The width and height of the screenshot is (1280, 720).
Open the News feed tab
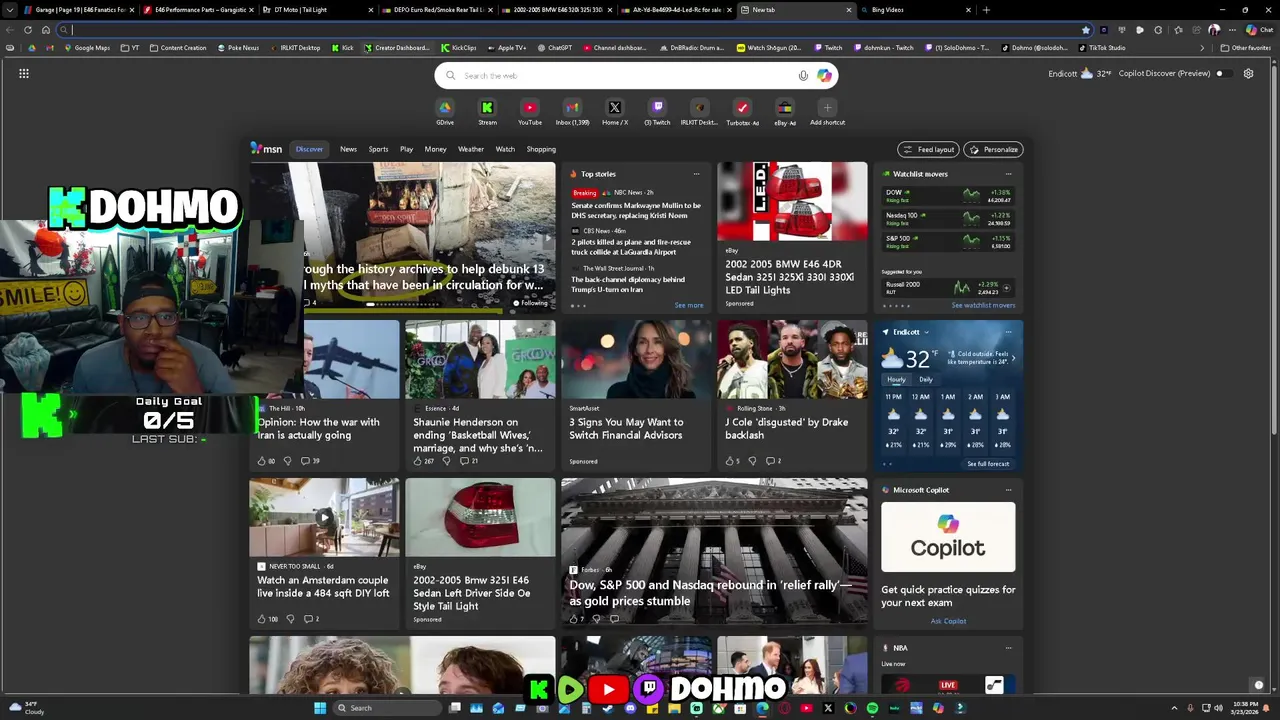point(348,149)
